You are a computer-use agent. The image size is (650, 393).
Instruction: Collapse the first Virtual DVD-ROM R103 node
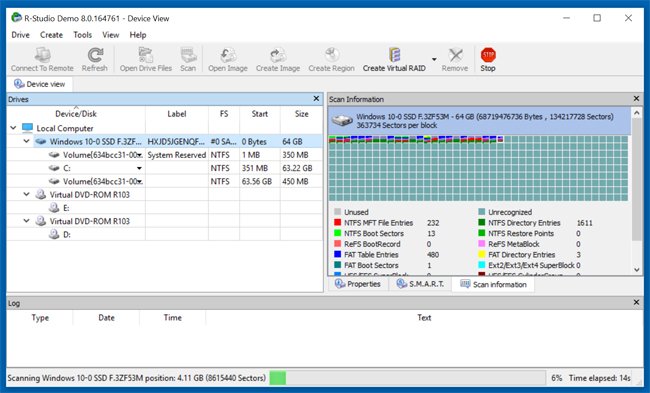click(x=27, y=194)
